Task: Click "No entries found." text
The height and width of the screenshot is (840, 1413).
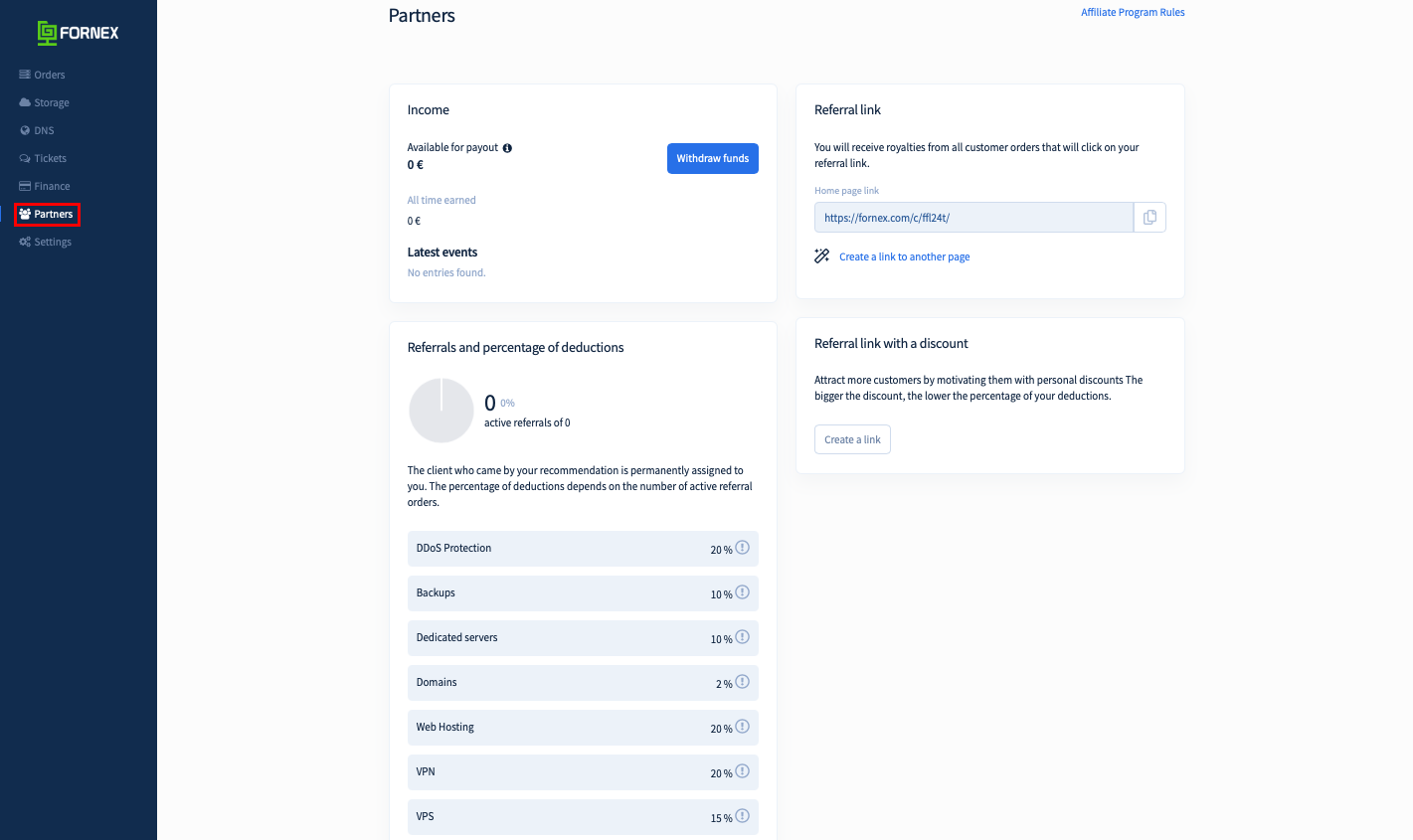Action: [x=446, y=272]
